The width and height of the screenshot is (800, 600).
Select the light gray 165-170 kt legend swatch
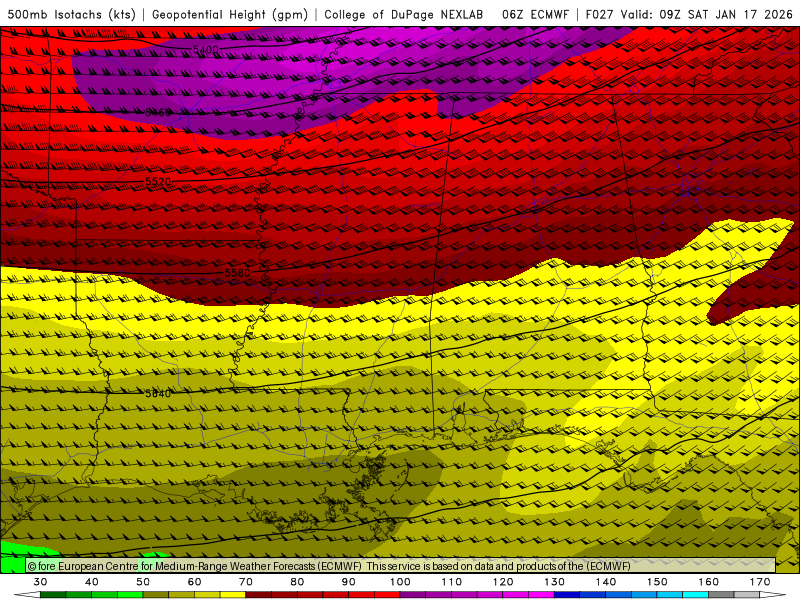click(x=747, y=595)
